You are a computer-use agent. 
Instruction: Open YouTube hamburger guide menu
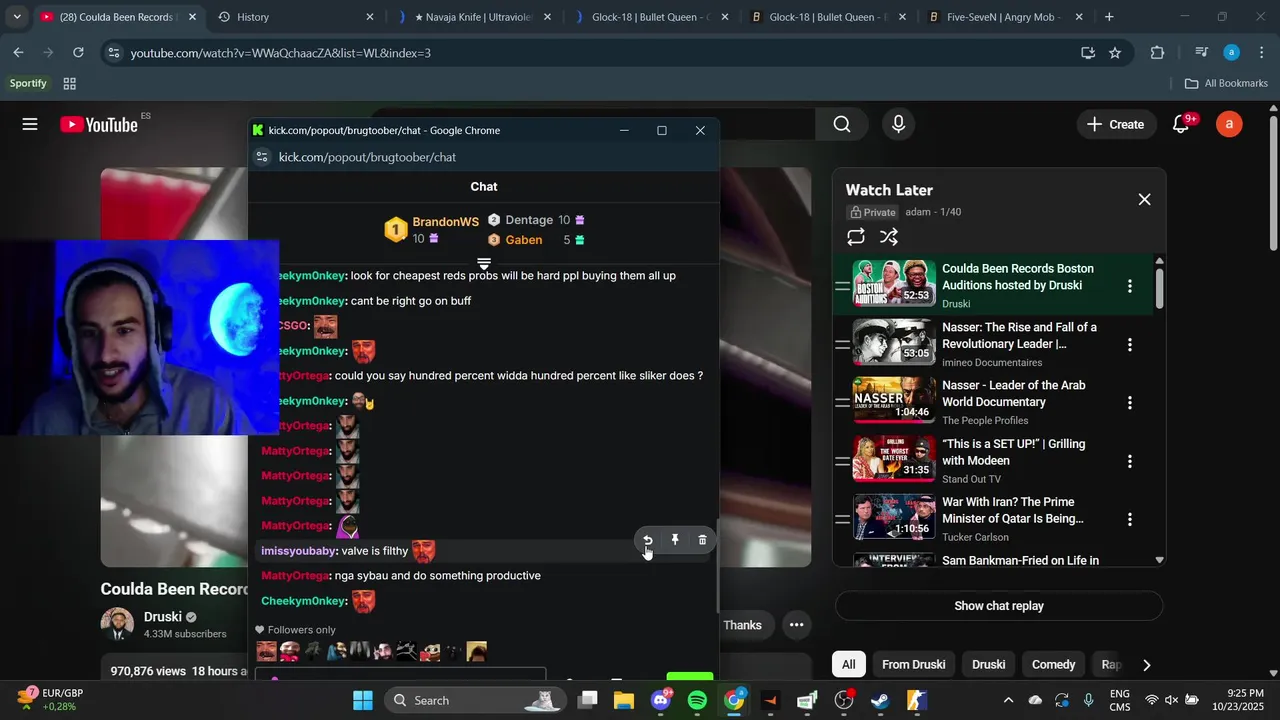tap(30, 124)
